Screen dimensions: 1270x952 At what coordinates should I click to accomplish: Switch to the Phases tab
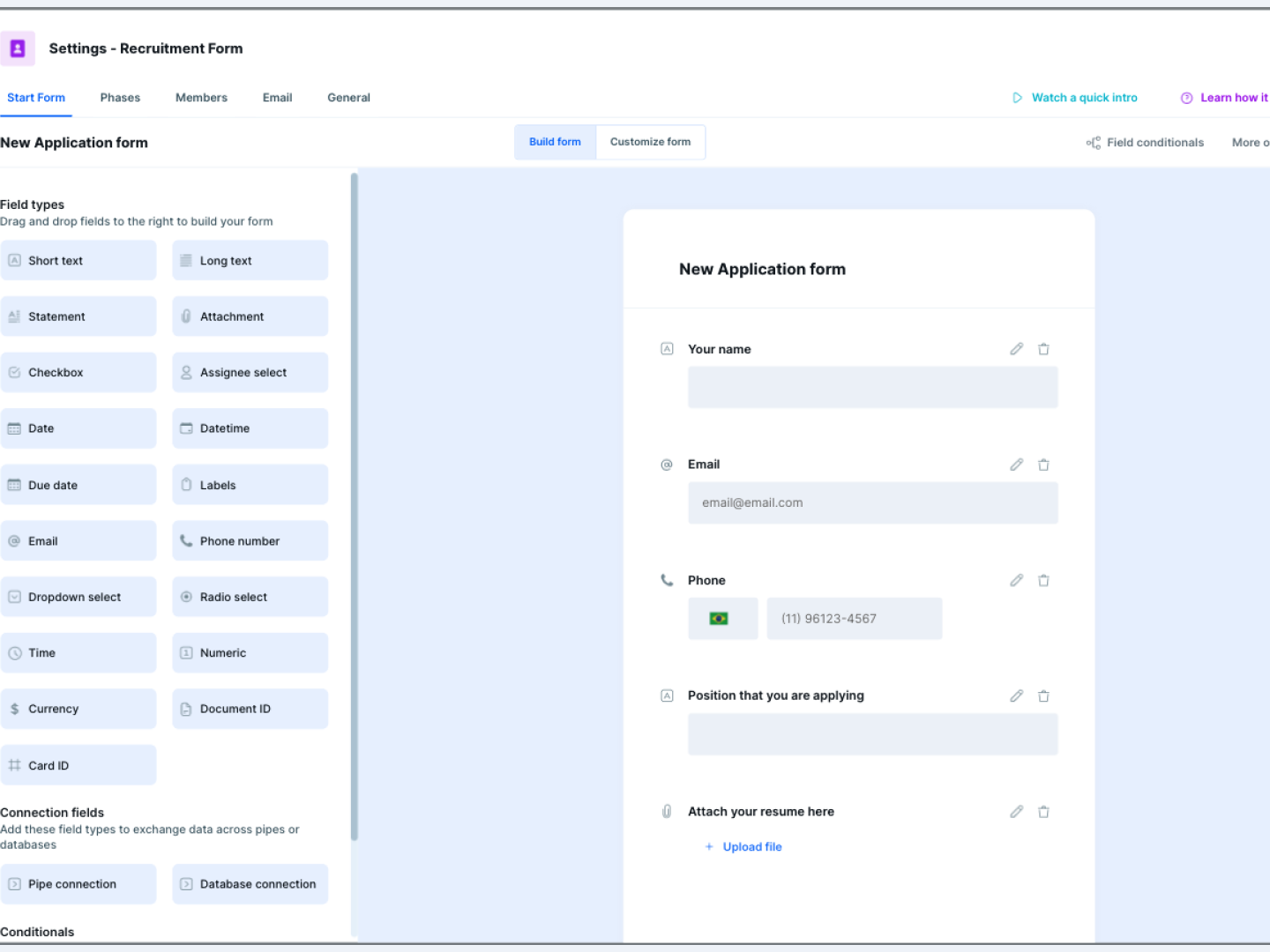[120, 98]
